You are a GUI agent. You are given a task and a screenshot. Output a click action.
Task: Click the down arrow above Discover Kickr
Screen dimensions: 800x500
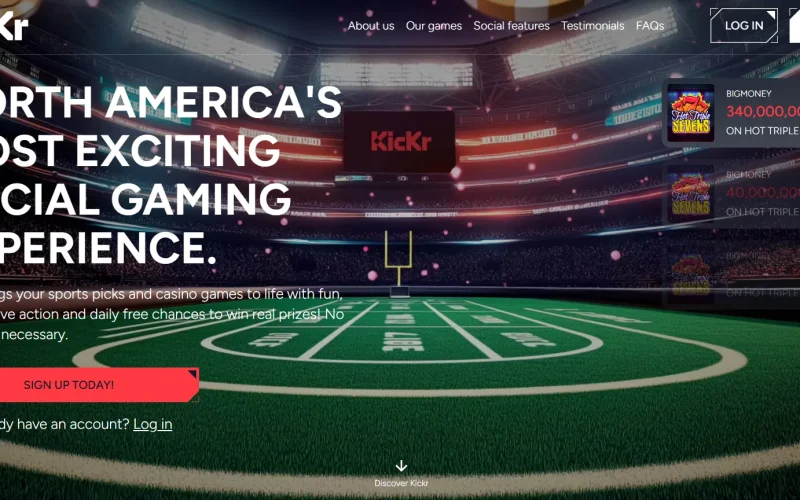click(401, 466)
